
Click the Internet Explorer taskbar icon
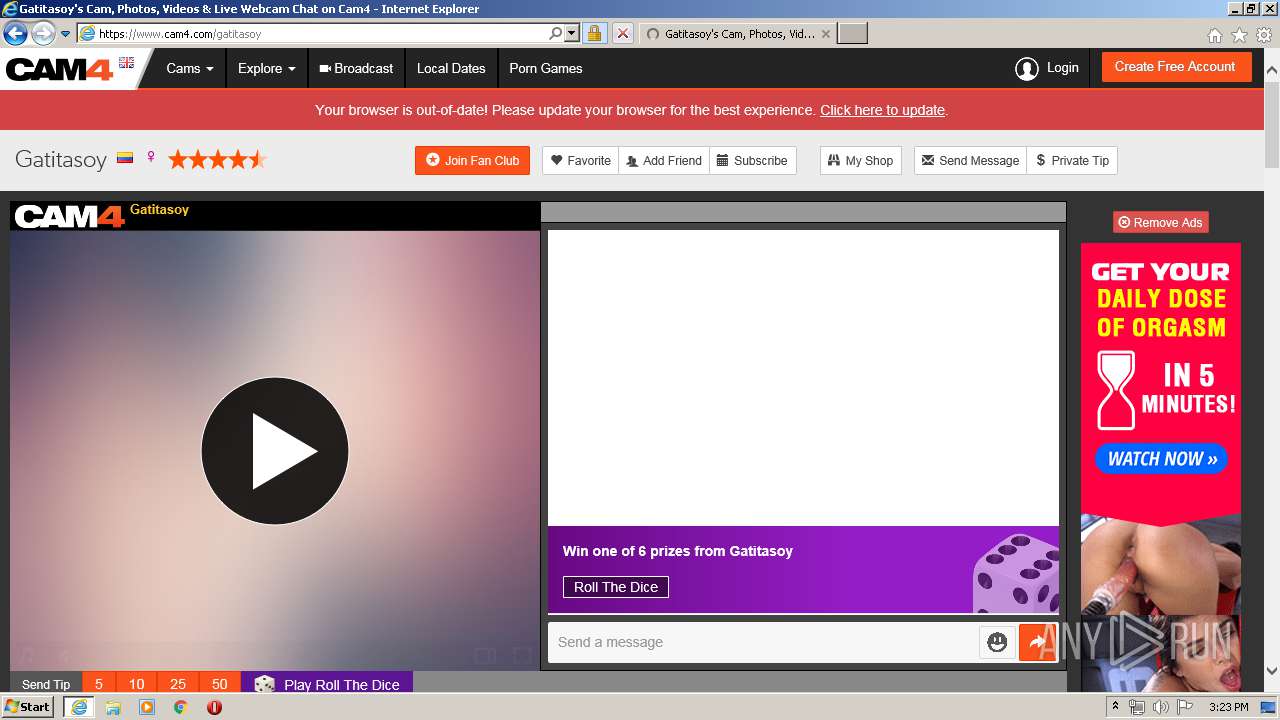tap(79, 707)
